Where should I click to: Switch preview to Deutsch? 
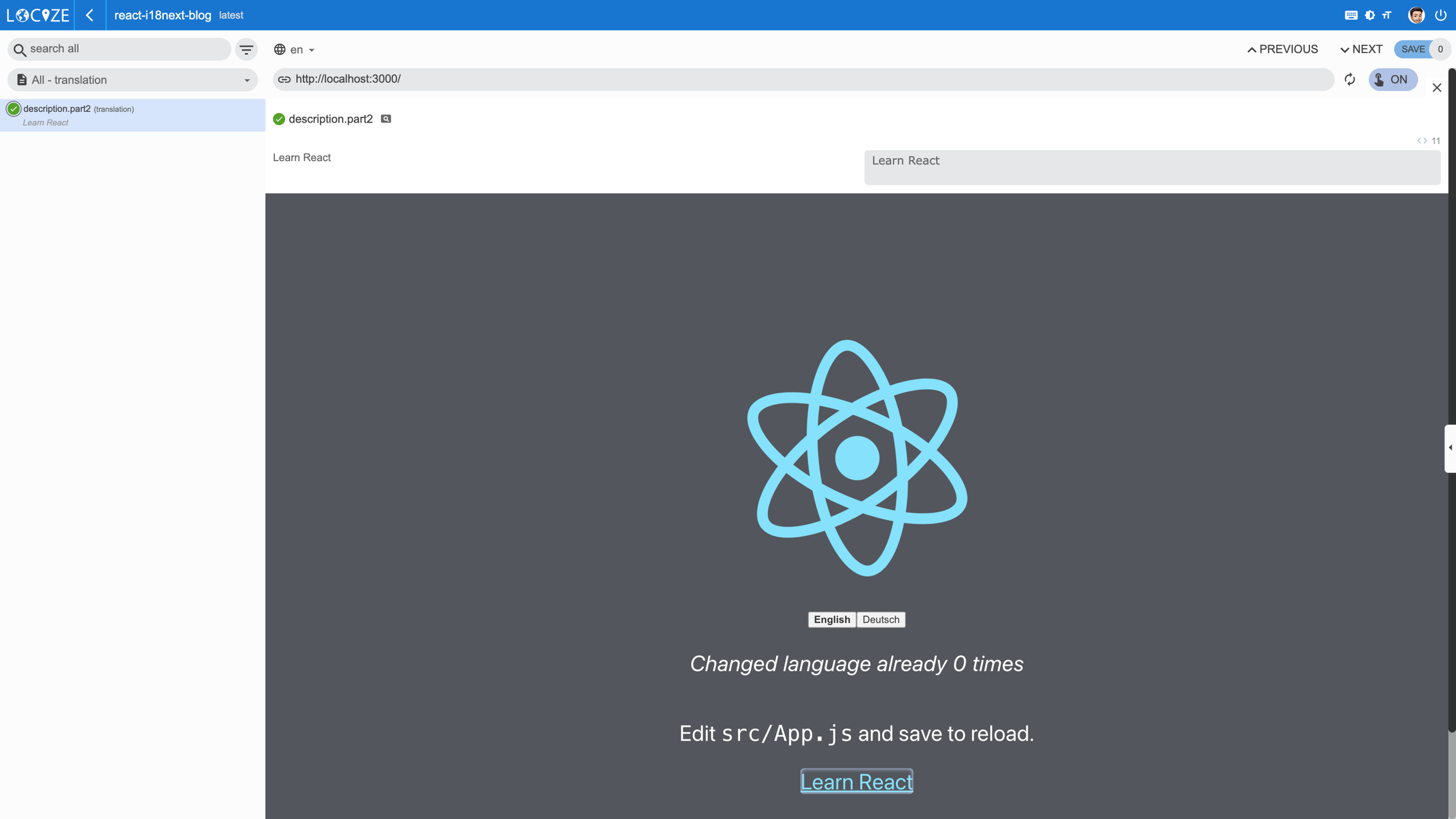[881, 619]
